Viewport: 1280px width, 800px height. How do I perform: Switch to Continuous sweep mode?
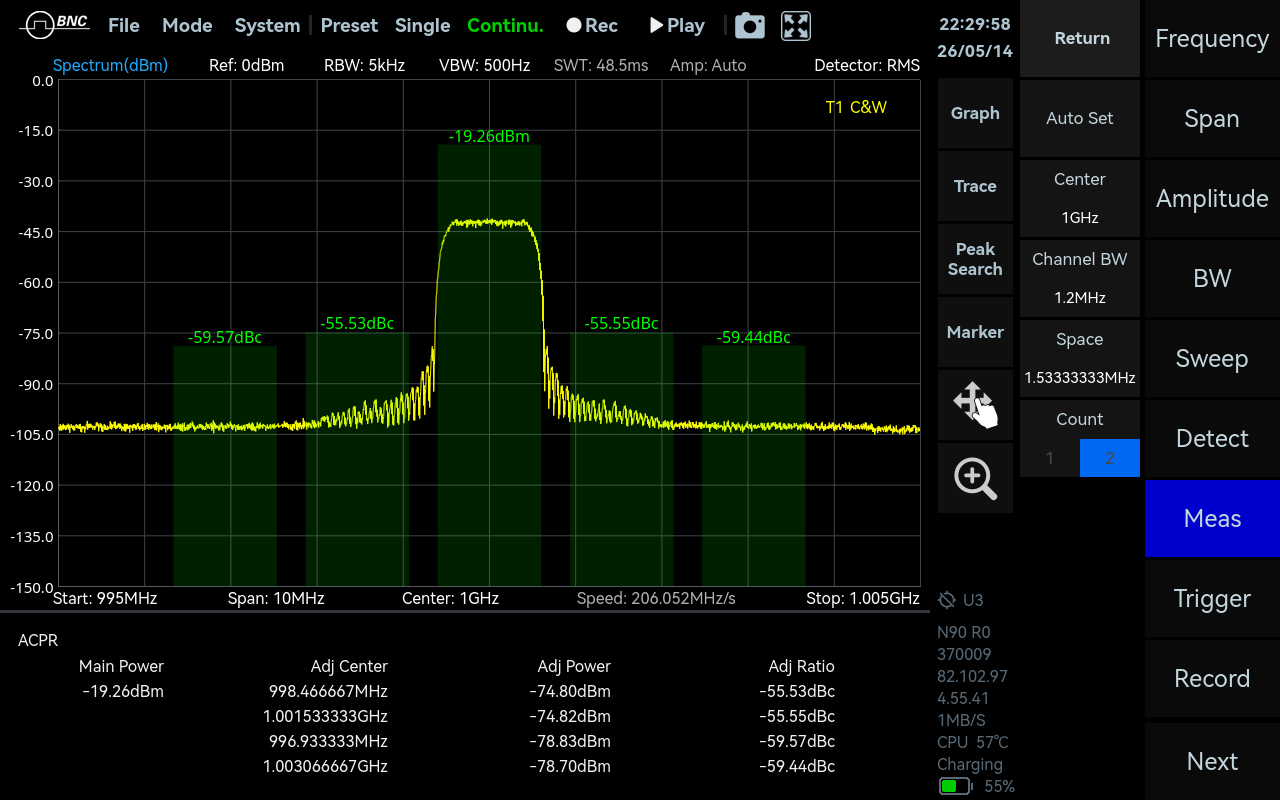pos(505,26)
